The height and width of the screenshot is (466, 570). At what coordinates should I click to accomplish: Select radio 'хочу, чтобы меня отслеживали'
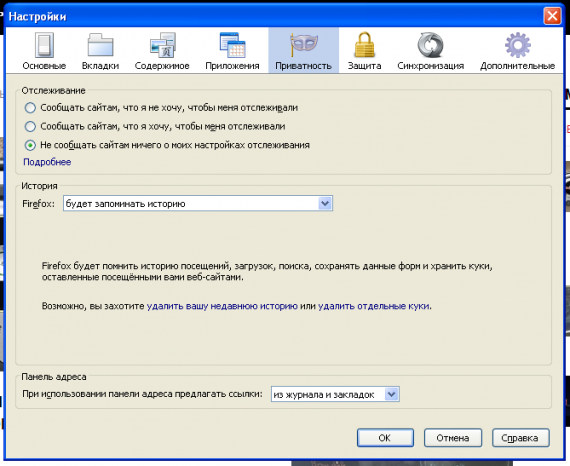[30, 126]
